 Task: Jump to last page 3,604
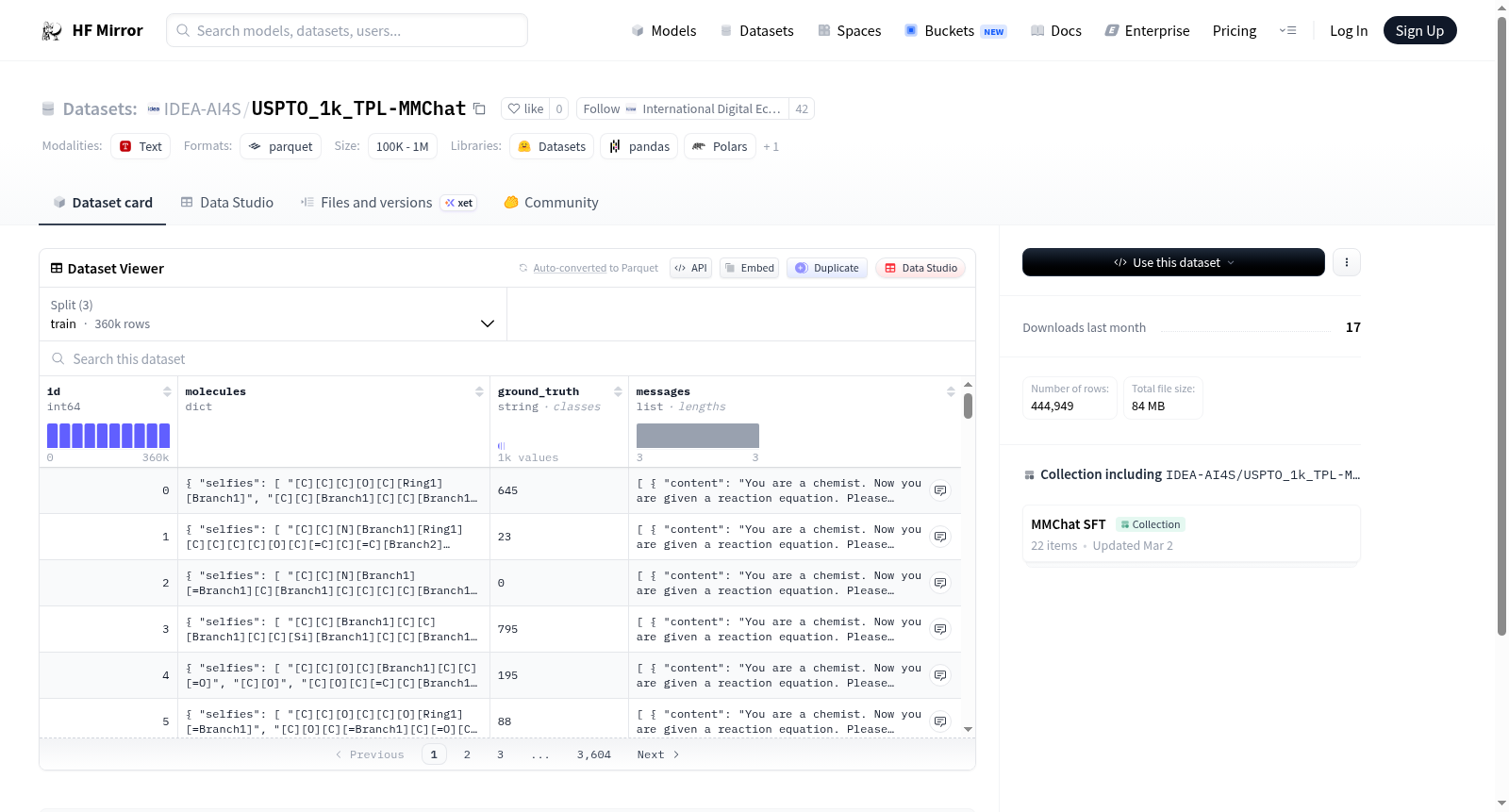pos(594,754)
